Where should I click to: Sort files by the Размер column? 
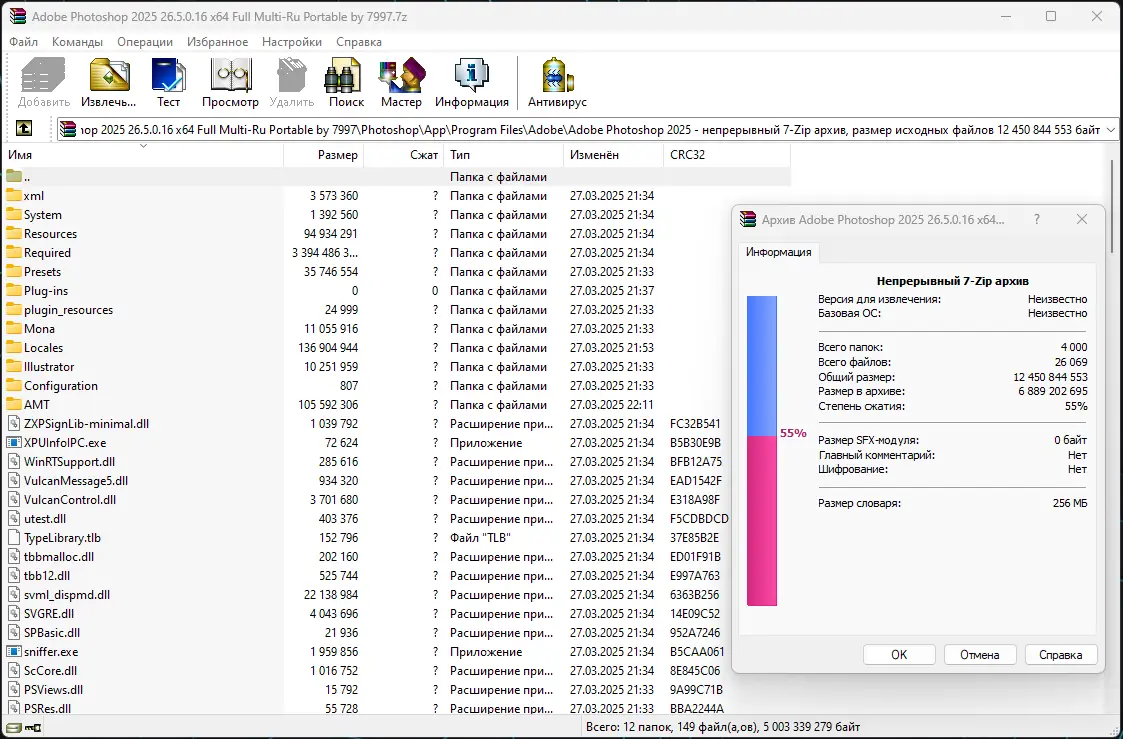click(338, 155)
